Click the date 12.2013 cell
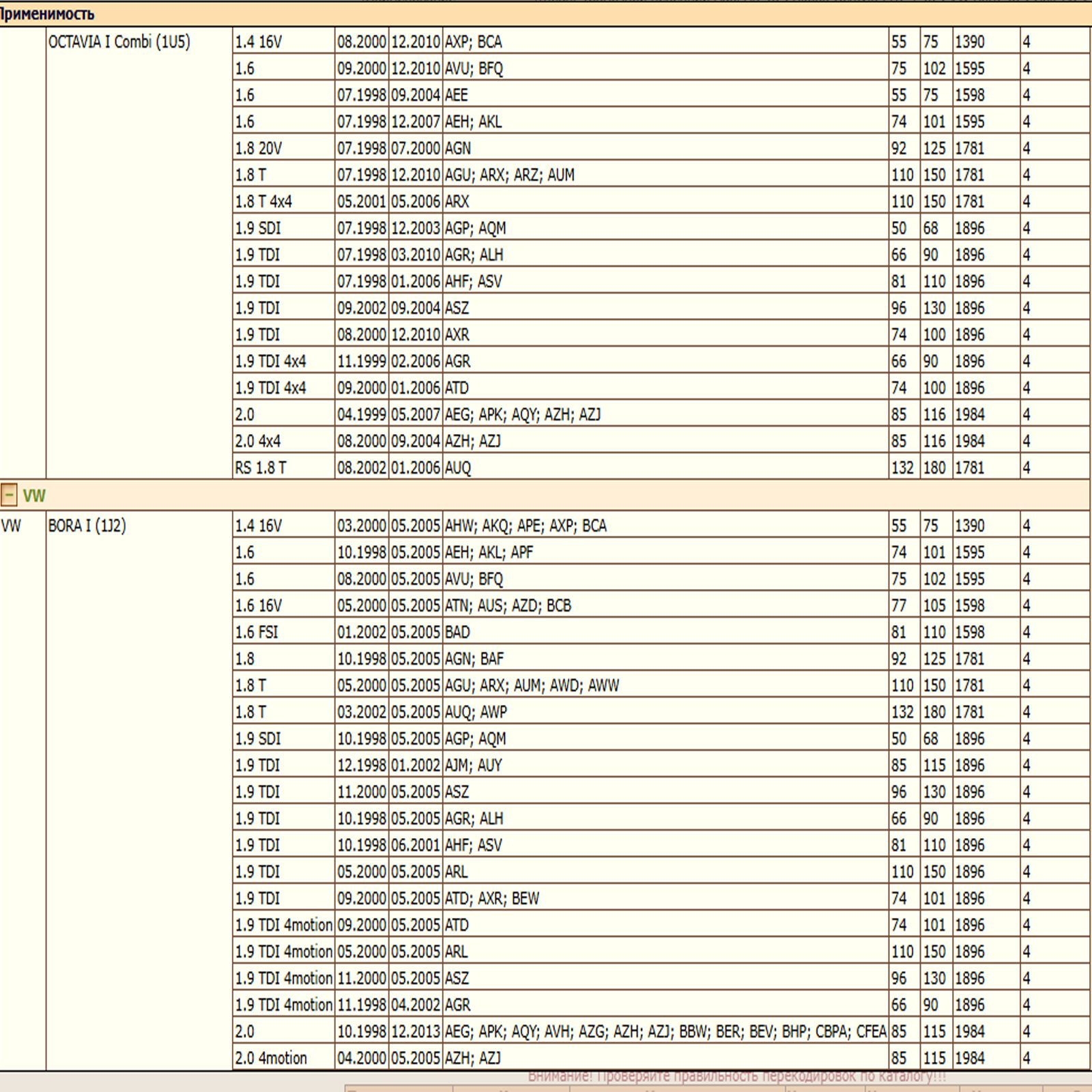This screenshot has height=1092, width=1092. pos(416,1032)
